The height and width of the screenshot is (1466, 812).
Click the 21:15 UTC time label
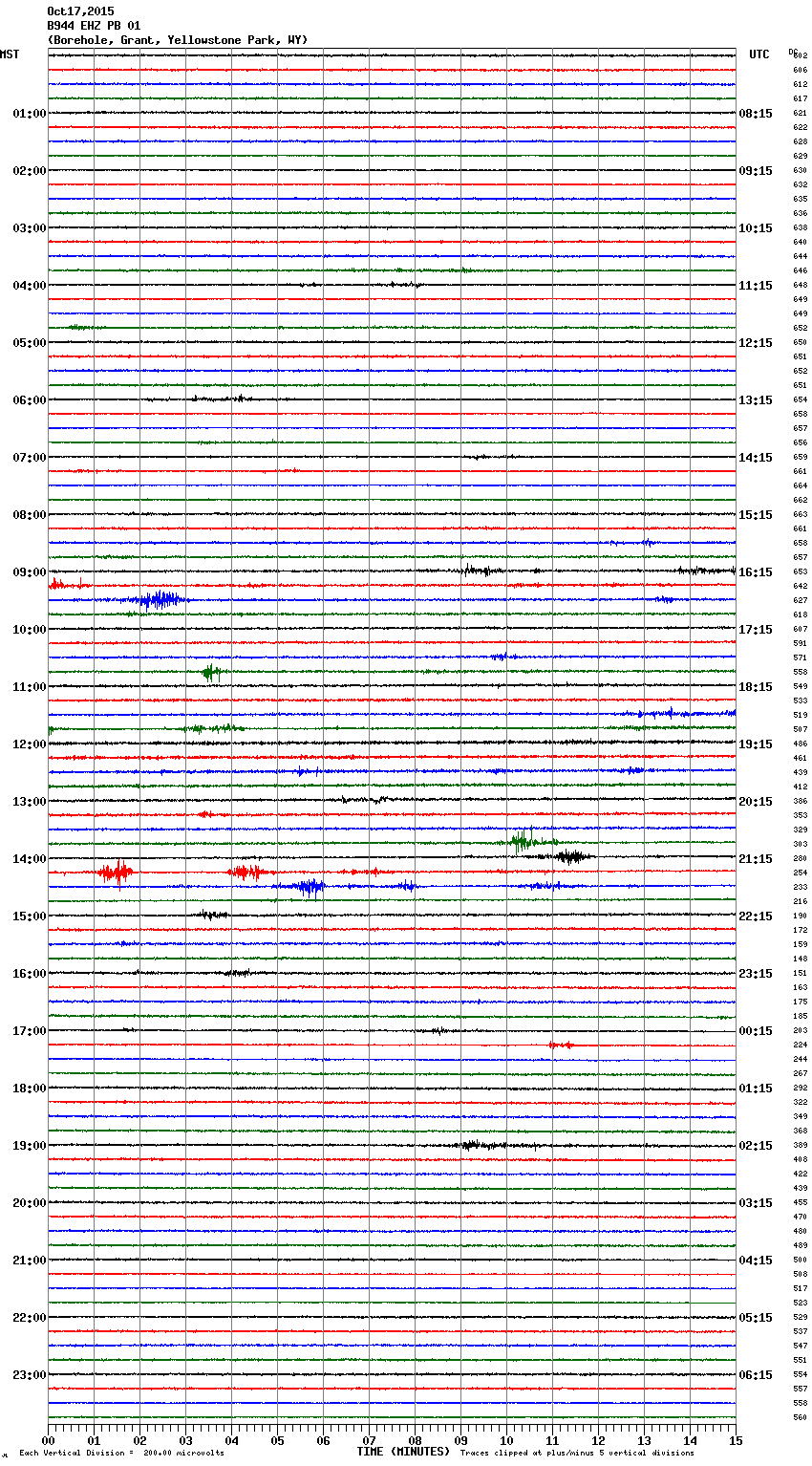click(x=756, y=859)
